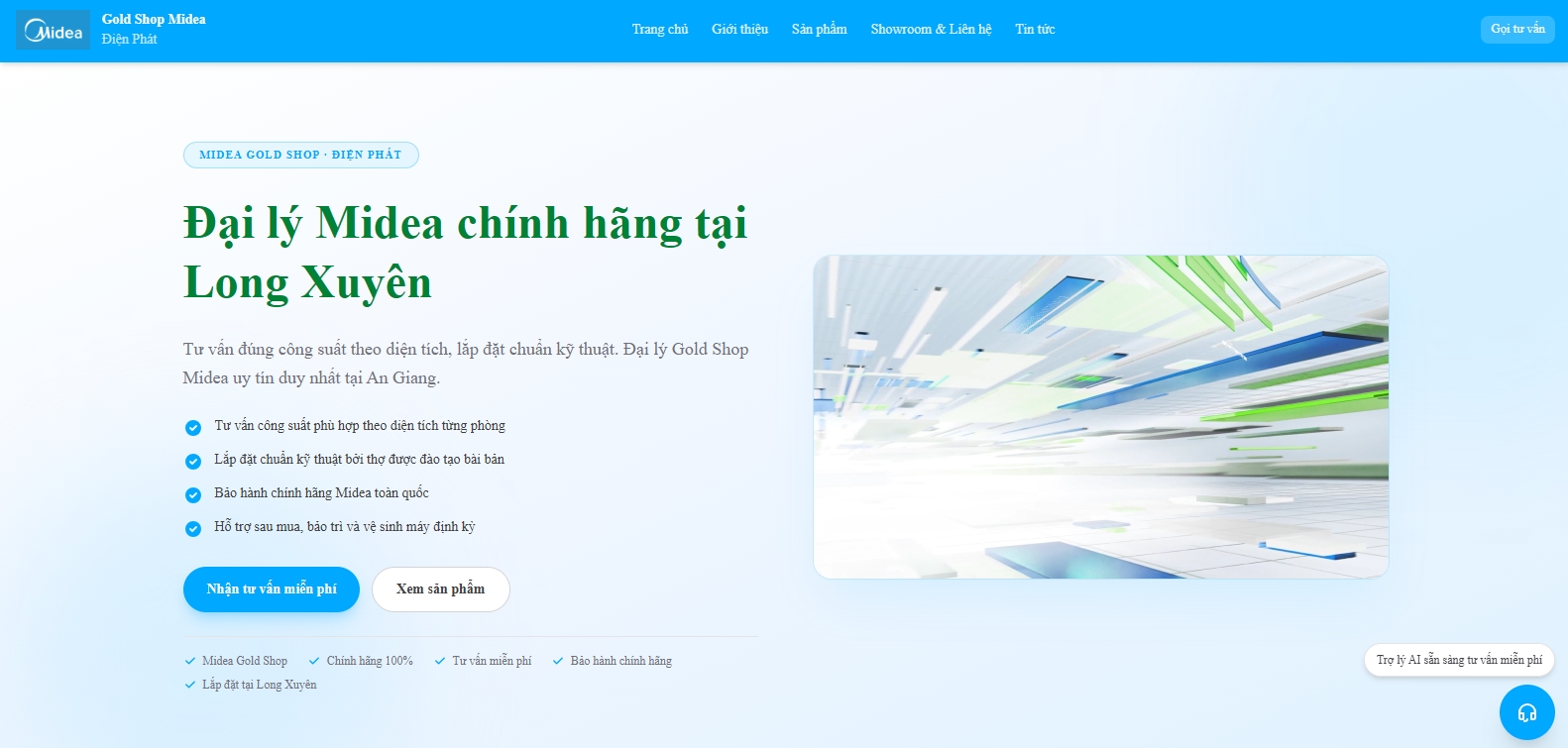
Task: Click 'Midea Gold Shop' footer badge text
Action: click(x=245, y=661)
